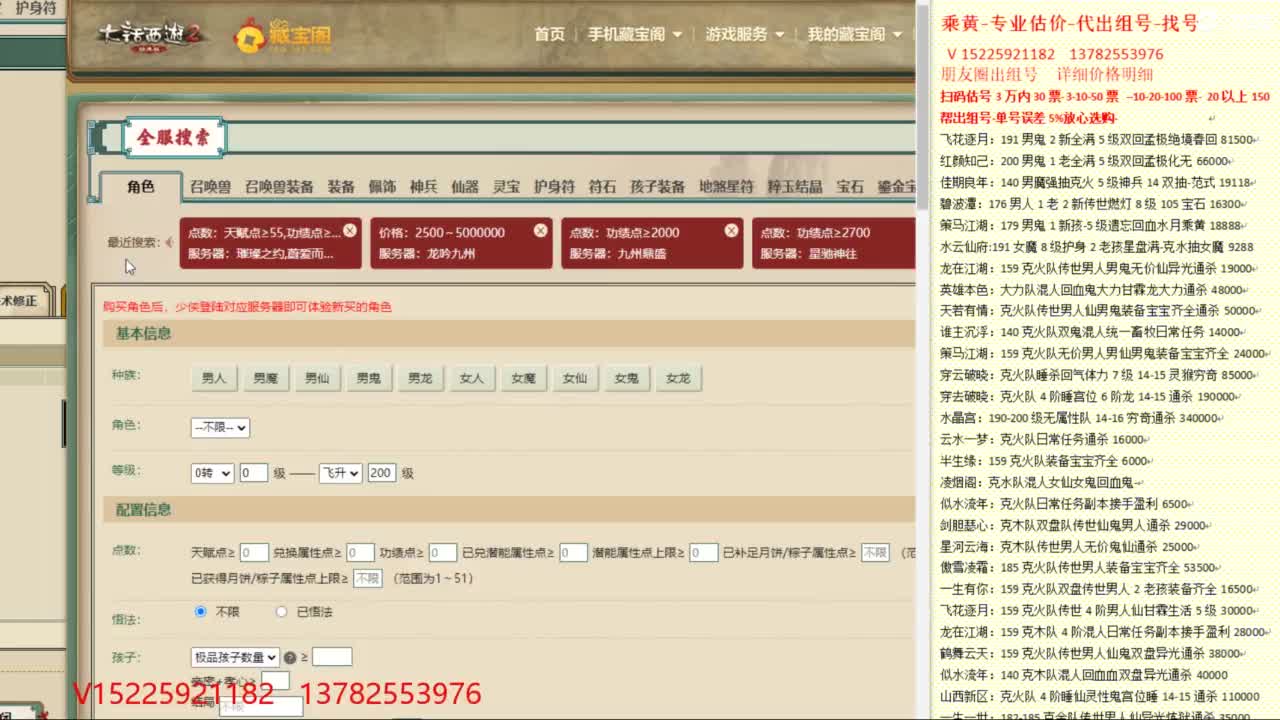Screen dimensions: 1280x720
Task: Select the 女鬼 race button
Action: point(626,378)
